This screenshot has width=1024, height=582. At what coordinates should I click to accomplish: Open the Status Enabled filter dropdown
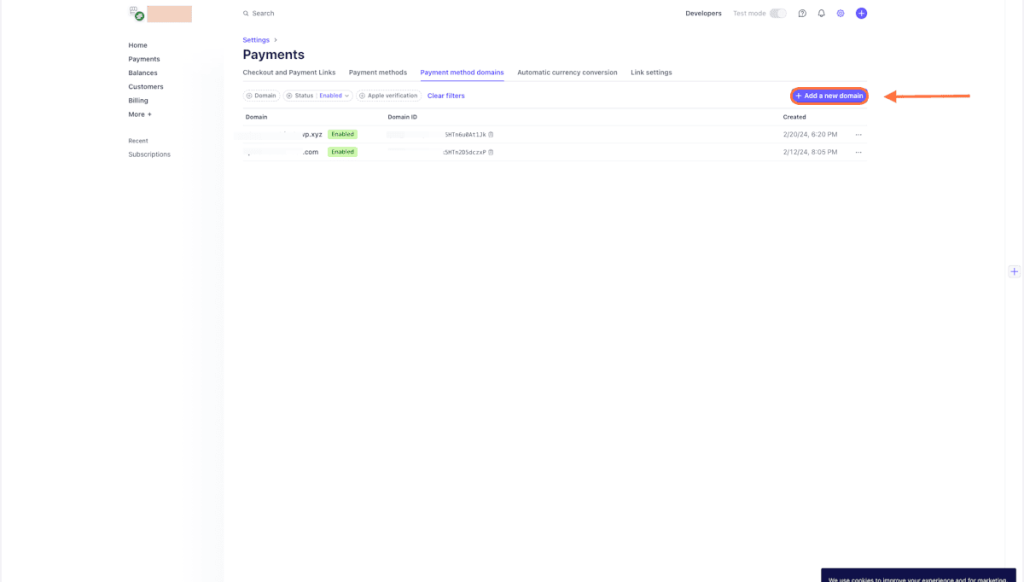(x=317, y=96)
